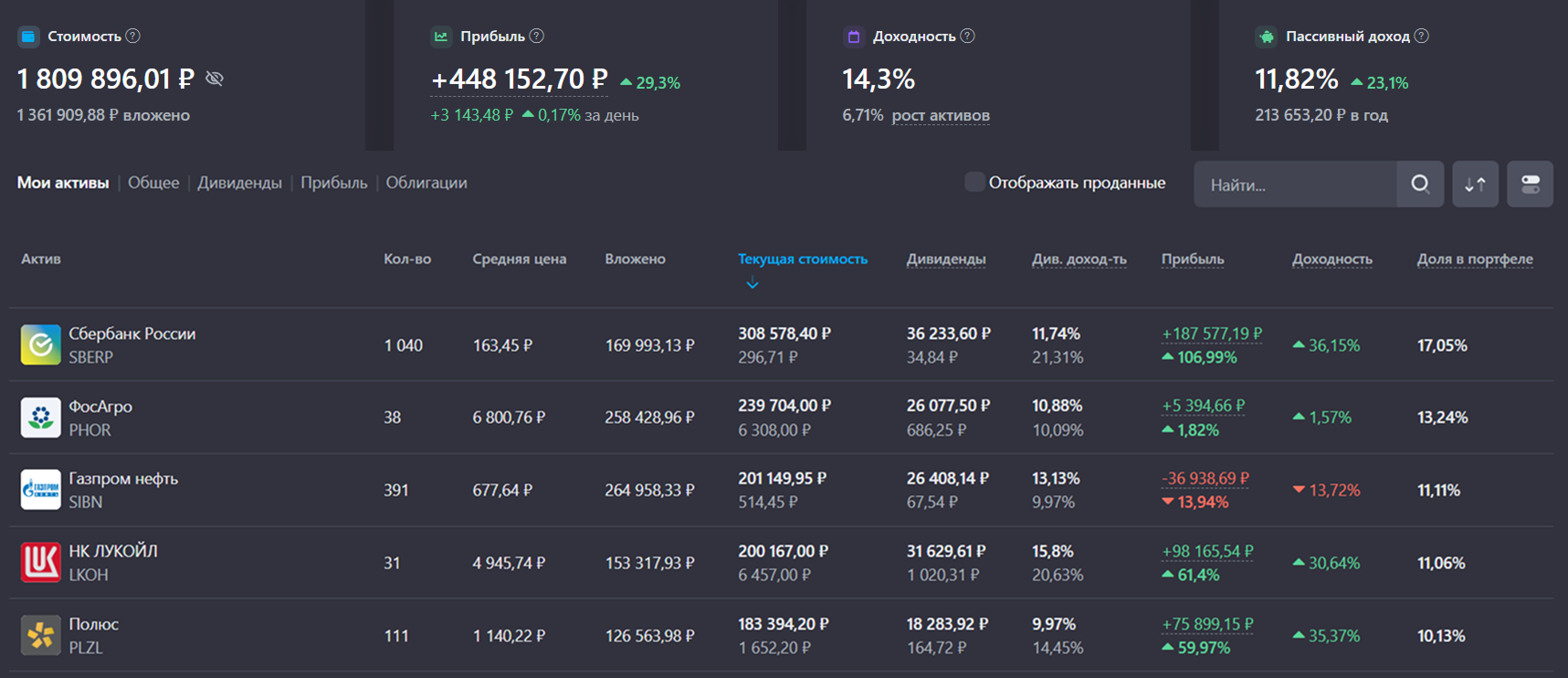Click the magnifier search button
The image size is (1568, 678).
pos(1420,184)
